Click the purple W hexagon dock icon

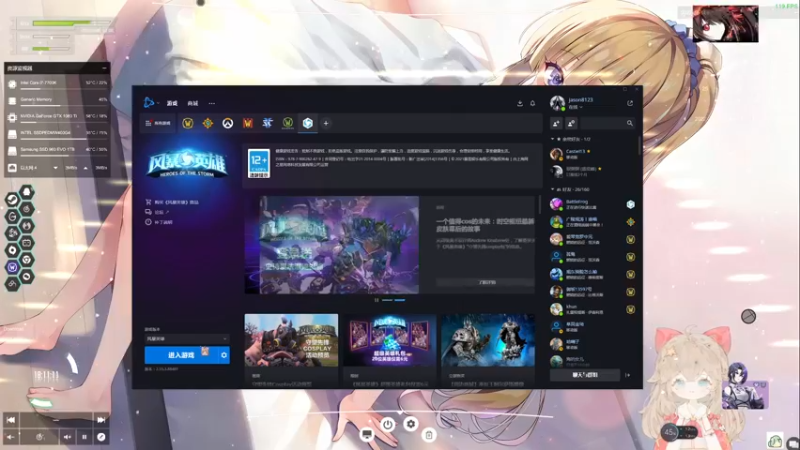12,267
